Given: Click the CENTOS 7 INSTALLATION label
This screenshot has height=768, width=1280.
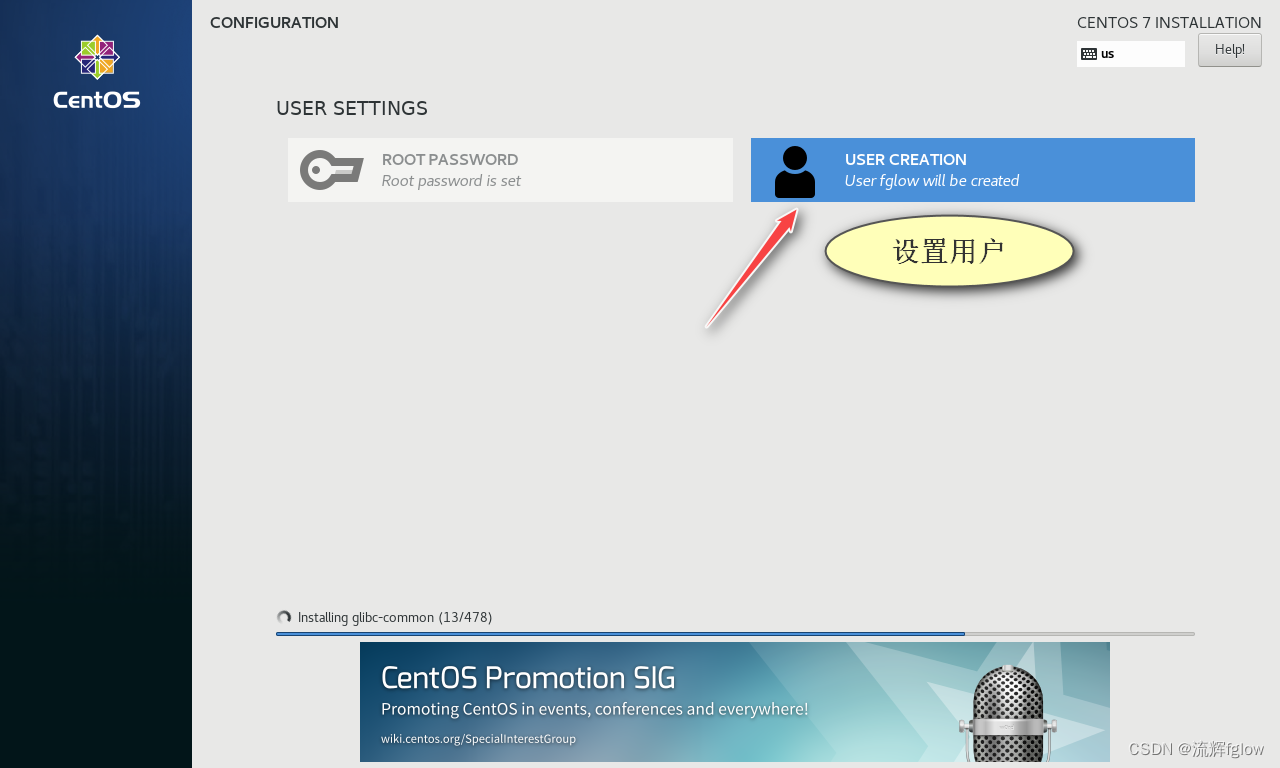Looking at the screenshot, I should [1169, 22].
